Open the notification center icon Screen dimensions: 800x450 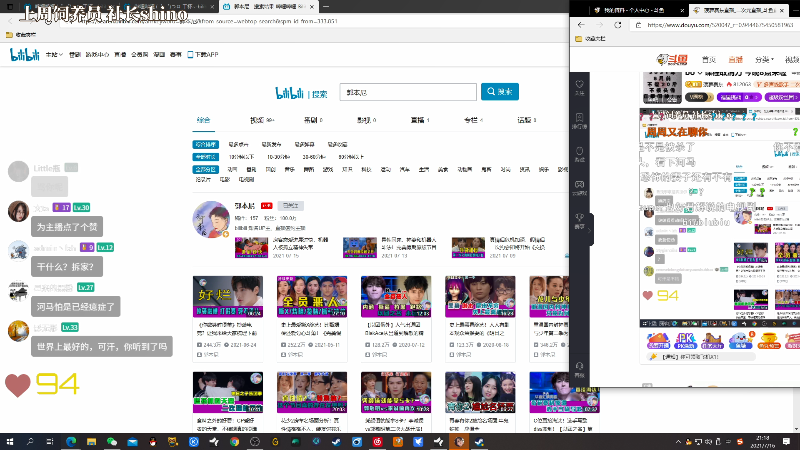click(786, 442)
